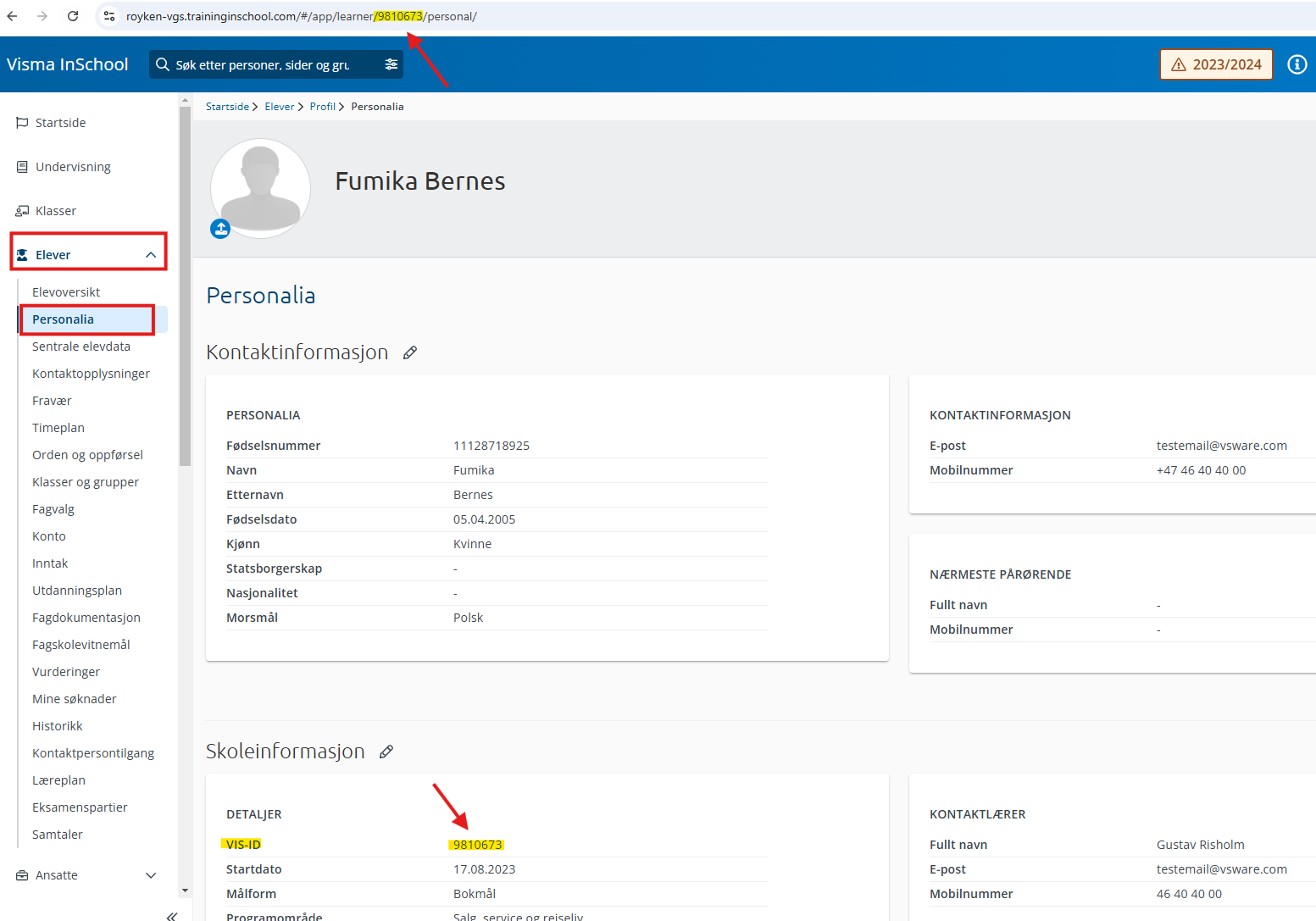Click the Fumika Bernes profile avatar
This screenshot has height=921, width=1316.
261,188
